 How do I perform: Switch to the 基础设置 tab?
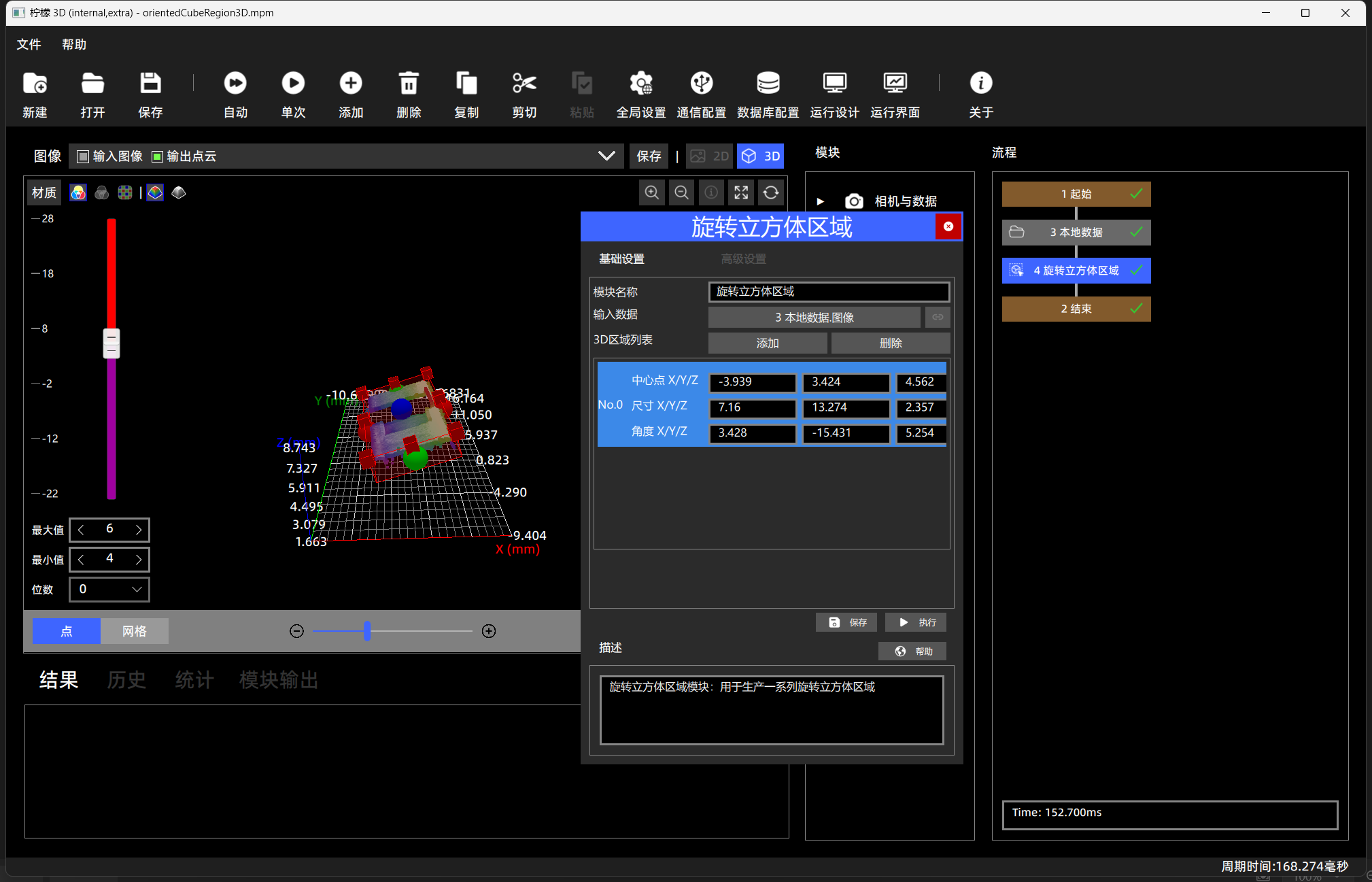click(x=621, y=259)
